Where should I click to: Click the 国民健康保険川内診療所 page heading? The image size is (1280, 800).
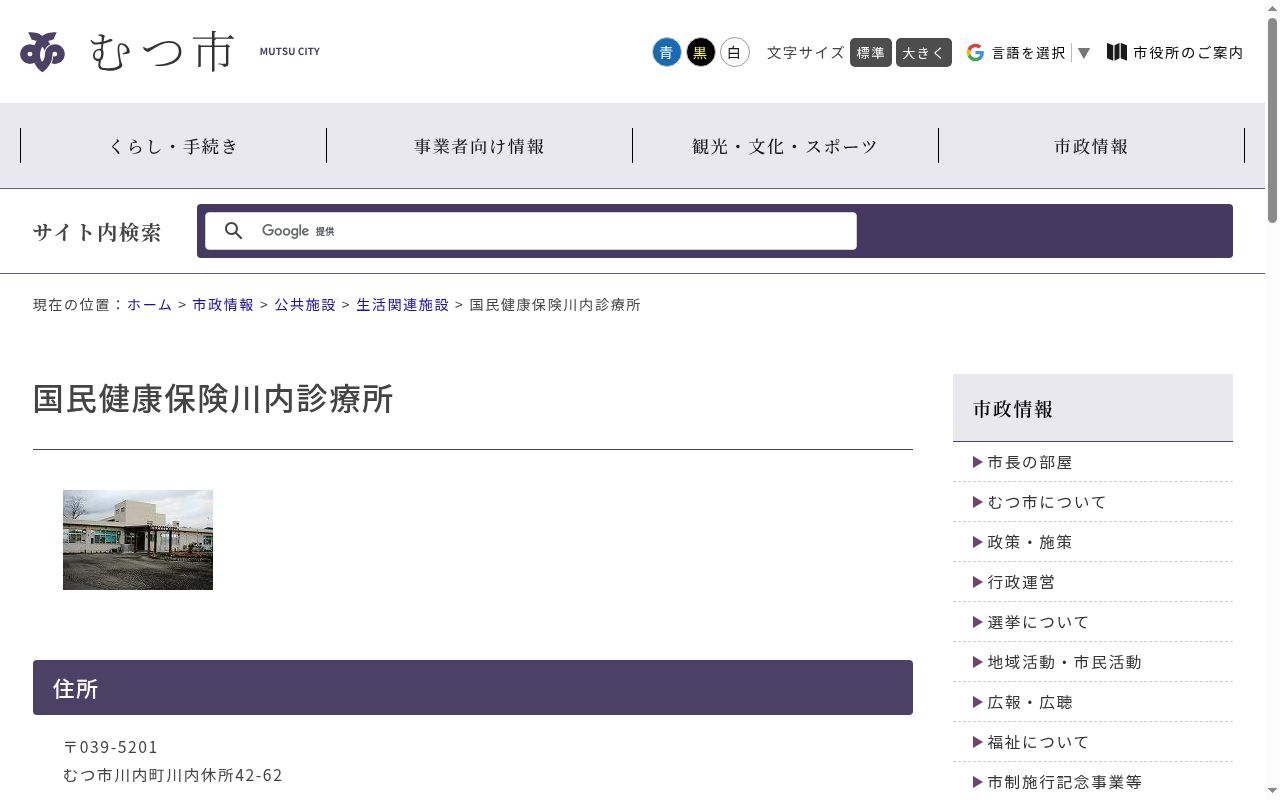tap(213, 398)
